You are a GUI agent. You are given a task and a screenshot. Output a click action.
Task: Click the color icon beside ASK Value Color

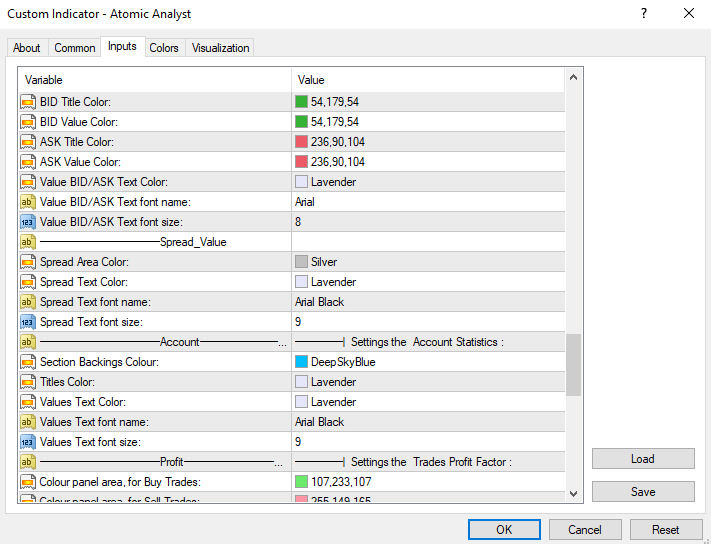click(28, 162)
